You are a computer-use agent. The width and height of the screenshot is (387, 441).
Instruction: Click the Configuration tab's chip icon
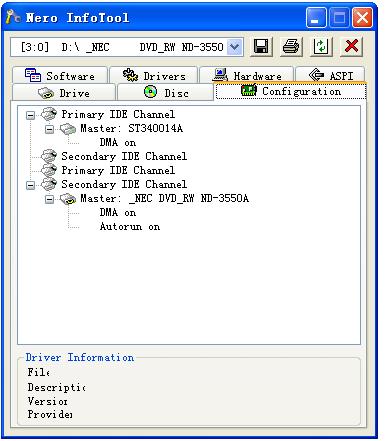249,90
